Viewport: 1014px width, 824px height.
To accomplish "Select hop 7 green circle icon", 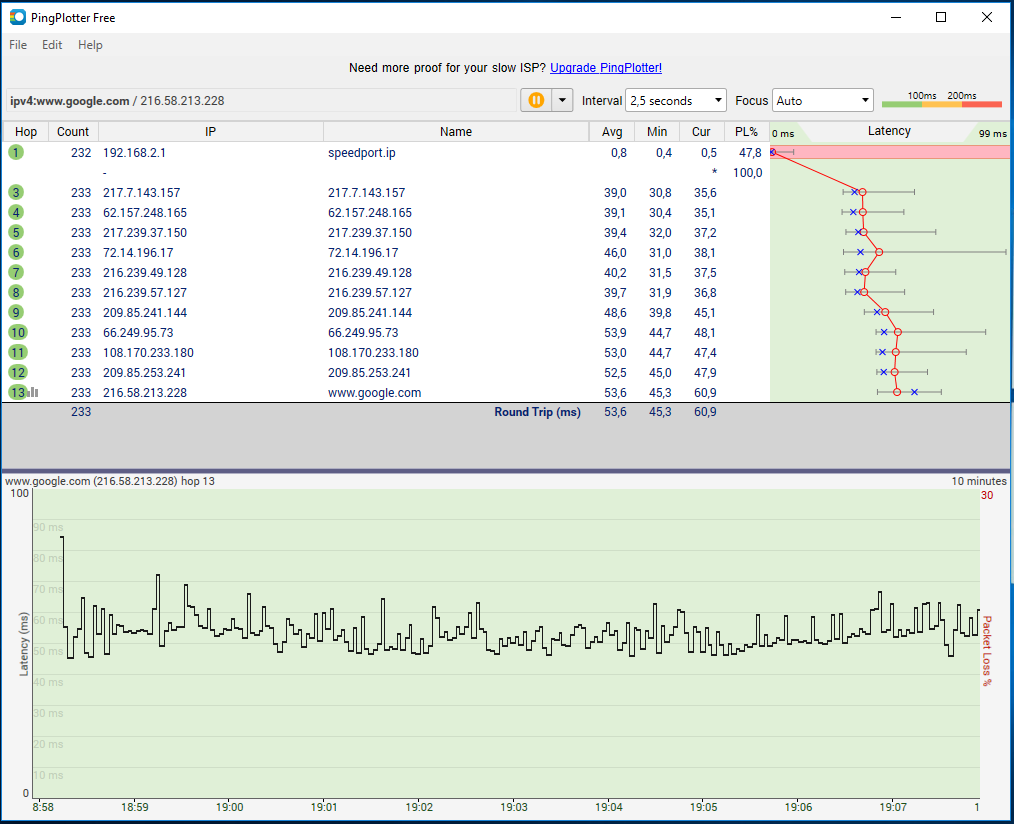I will [x=16, y=273].
